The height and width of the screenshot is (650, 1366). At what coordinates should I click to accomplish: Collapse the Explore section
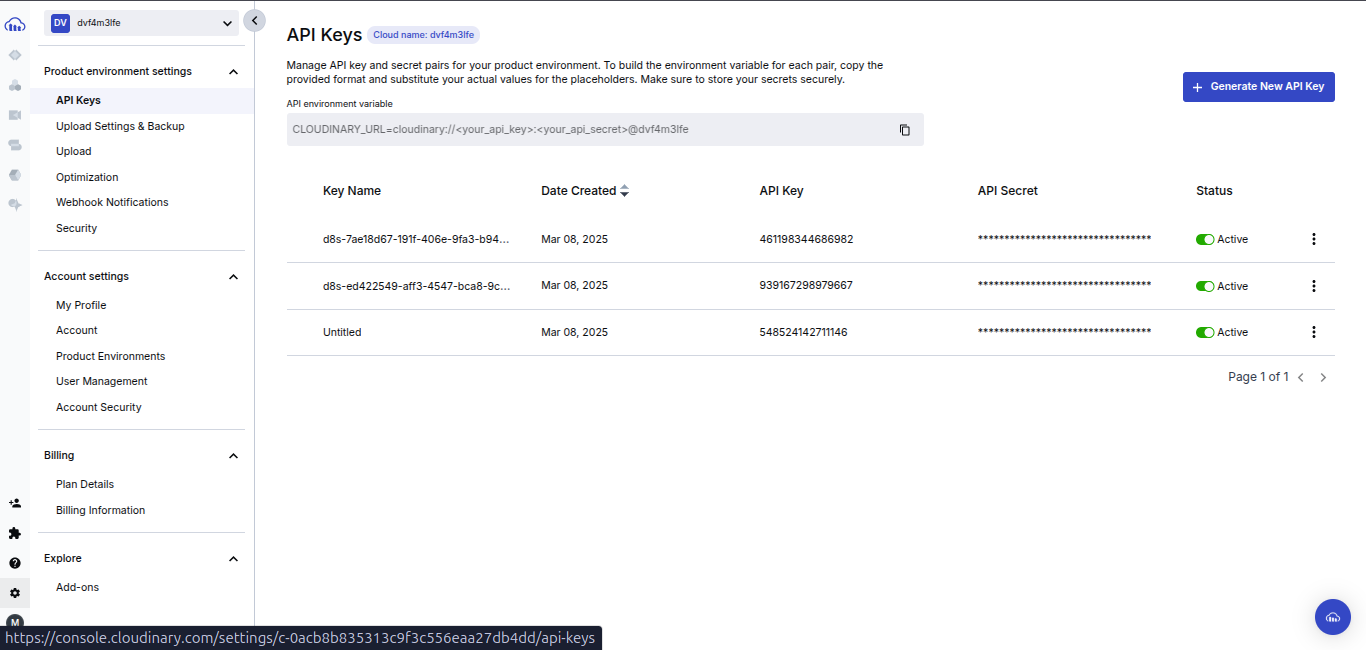click(234, 559)
